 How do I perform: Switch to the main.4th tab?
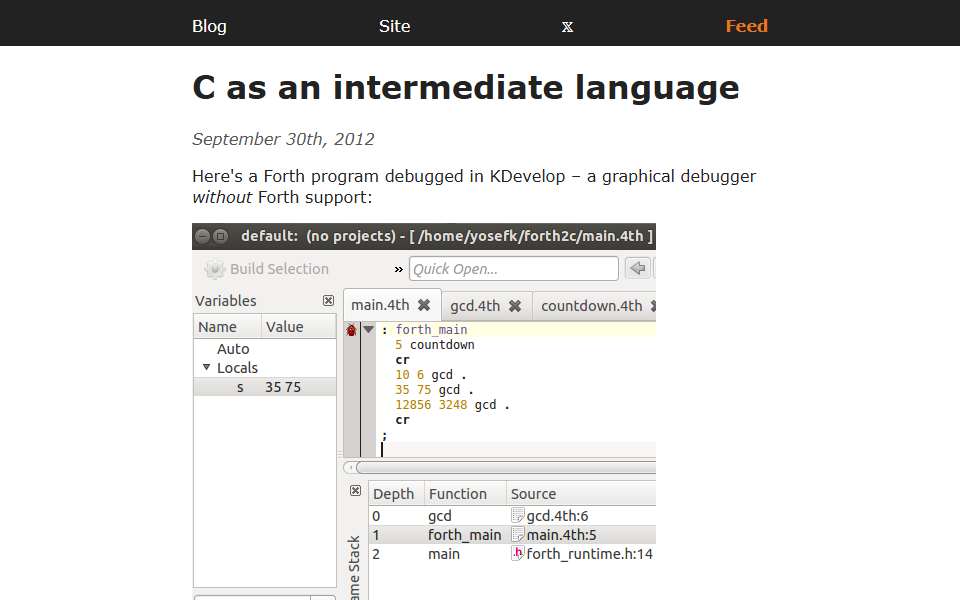(x=380, y=305)
